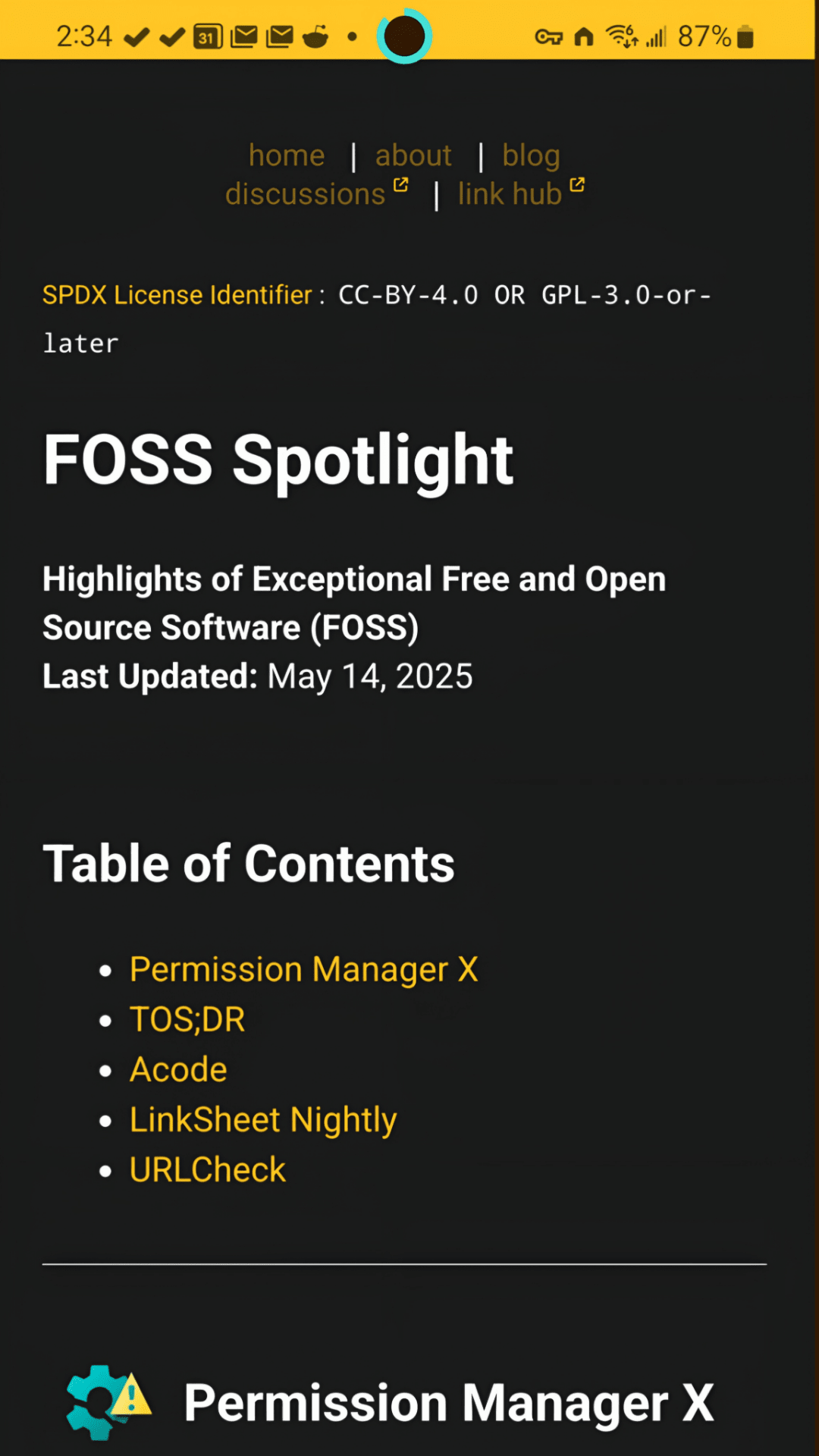Visit the link hub page
Screen dimensions: 819x1456
click(510, 194)
